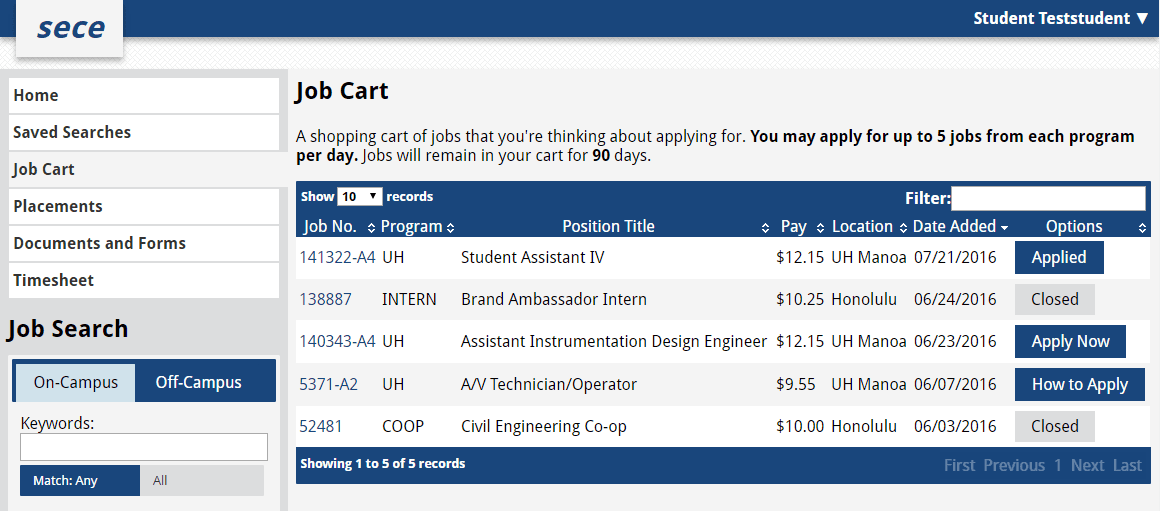Focus the Filter text field
Viewport: 1160px width, 511px height.
[1048, 198]
